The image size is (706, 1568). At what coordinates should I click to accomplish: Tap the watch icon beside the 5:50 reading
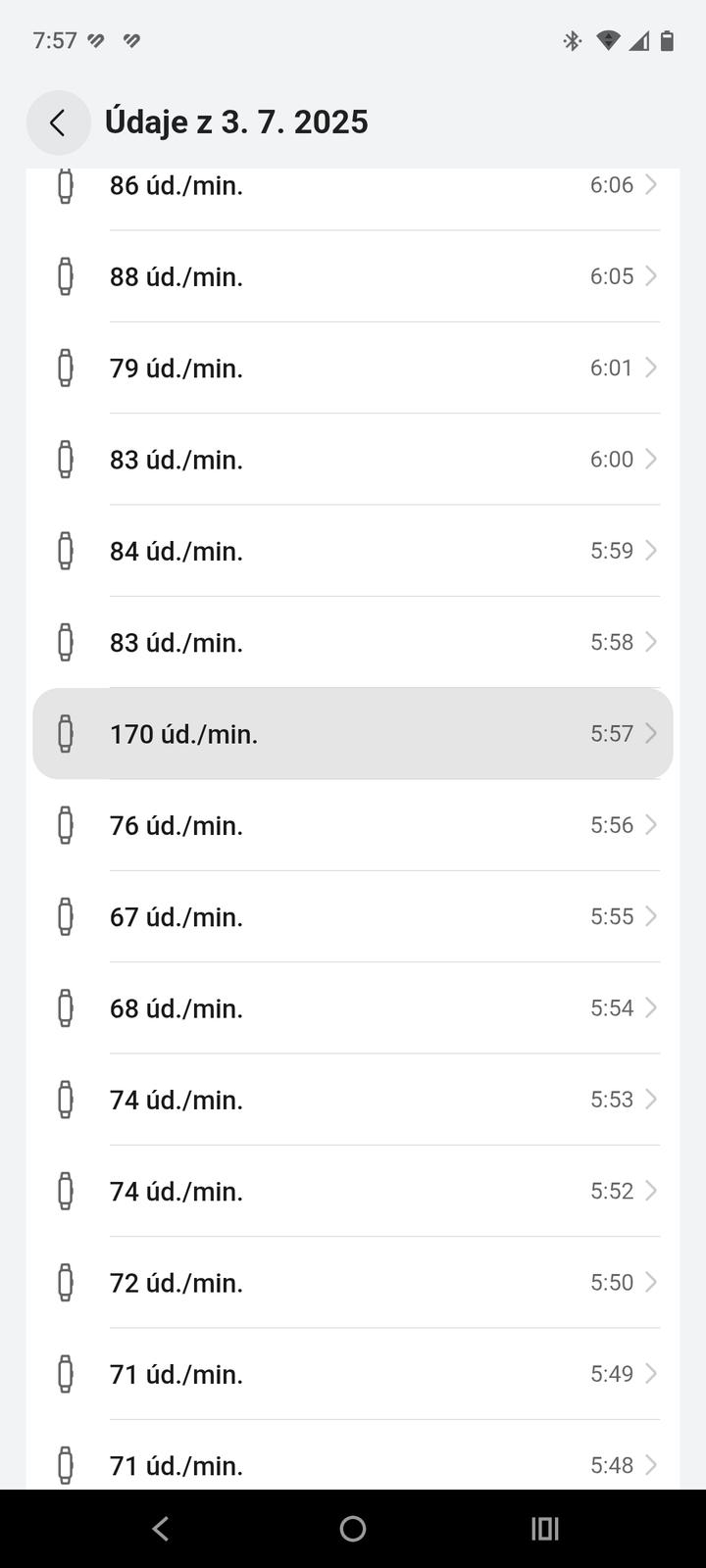click(x=66, y=1283)
